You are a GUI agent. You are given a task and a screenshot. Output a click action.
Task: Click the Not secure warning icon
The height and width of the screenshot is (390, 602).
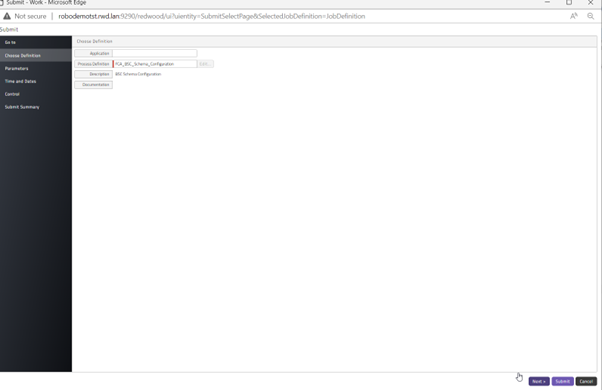click(x=7, y=16)
